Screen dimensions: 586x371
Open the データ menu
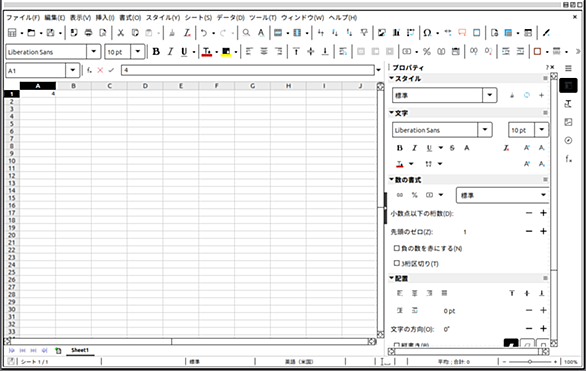coord(231,18)
